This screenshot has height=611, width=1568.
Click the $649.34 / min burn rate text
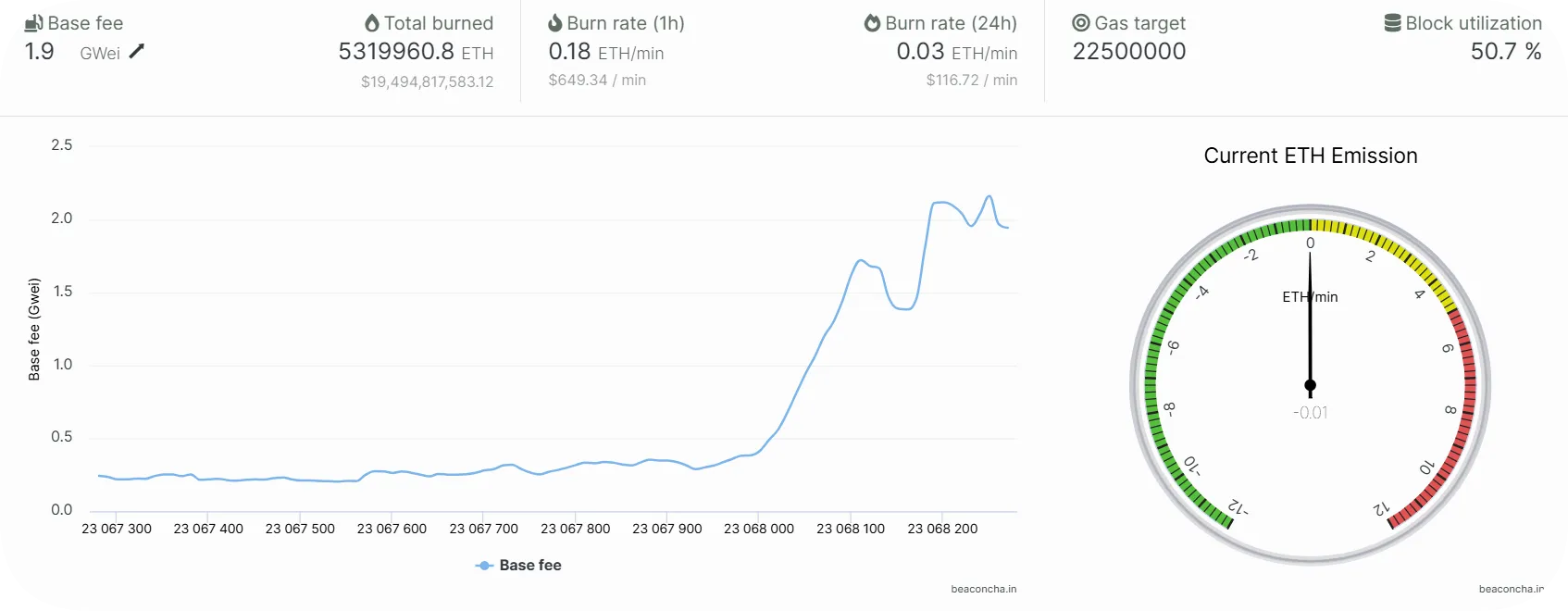597,81
